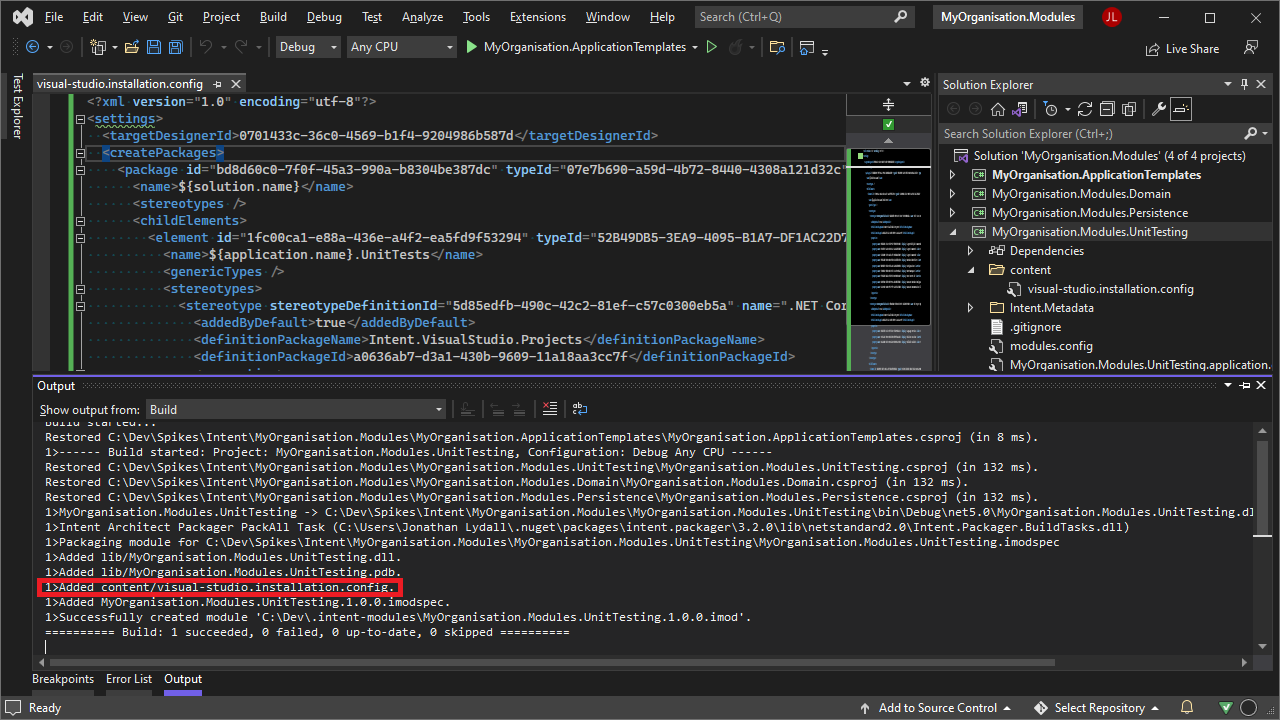1280x720 pixels.
Task: Open the Show output from Build dropdown
Action: pos(296,409)
